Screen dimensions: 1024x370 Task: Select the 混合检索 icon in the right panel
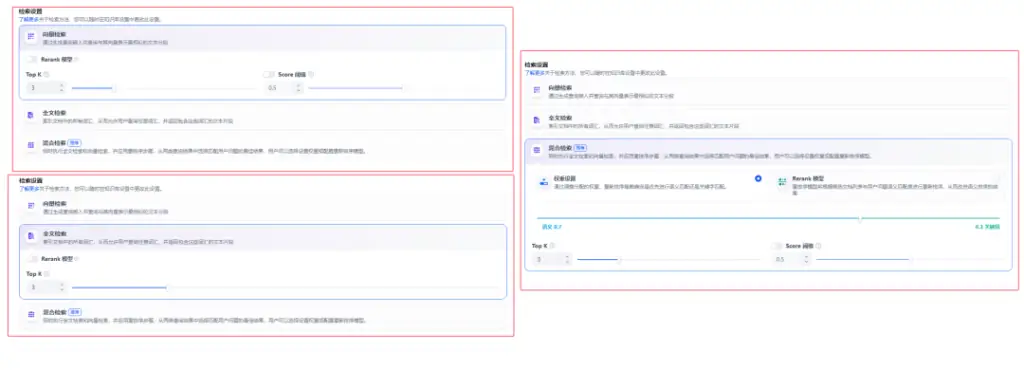point(537,150)
